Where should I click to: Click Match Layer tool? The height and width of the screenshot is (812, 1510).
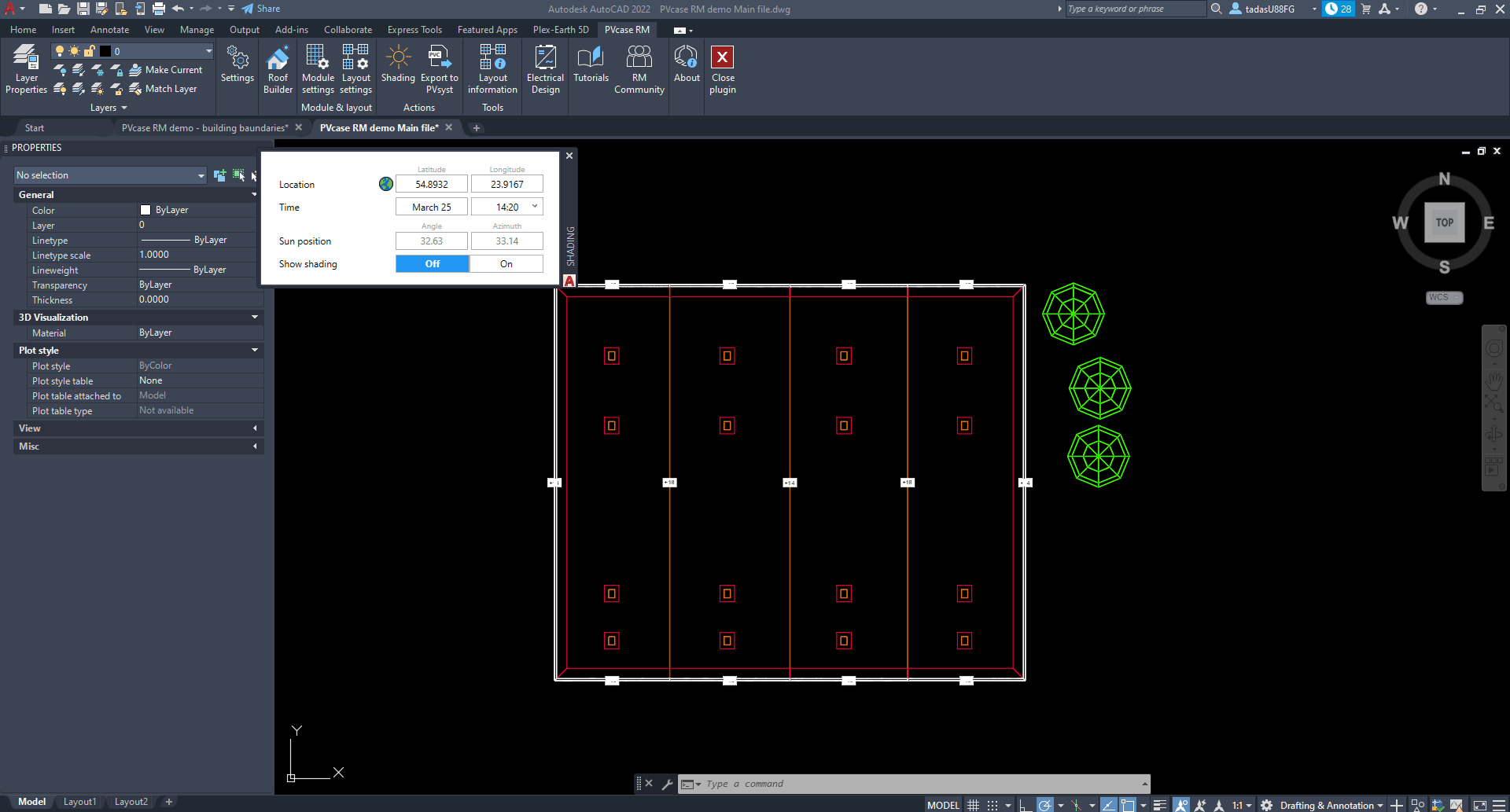(x=164, y=89)
